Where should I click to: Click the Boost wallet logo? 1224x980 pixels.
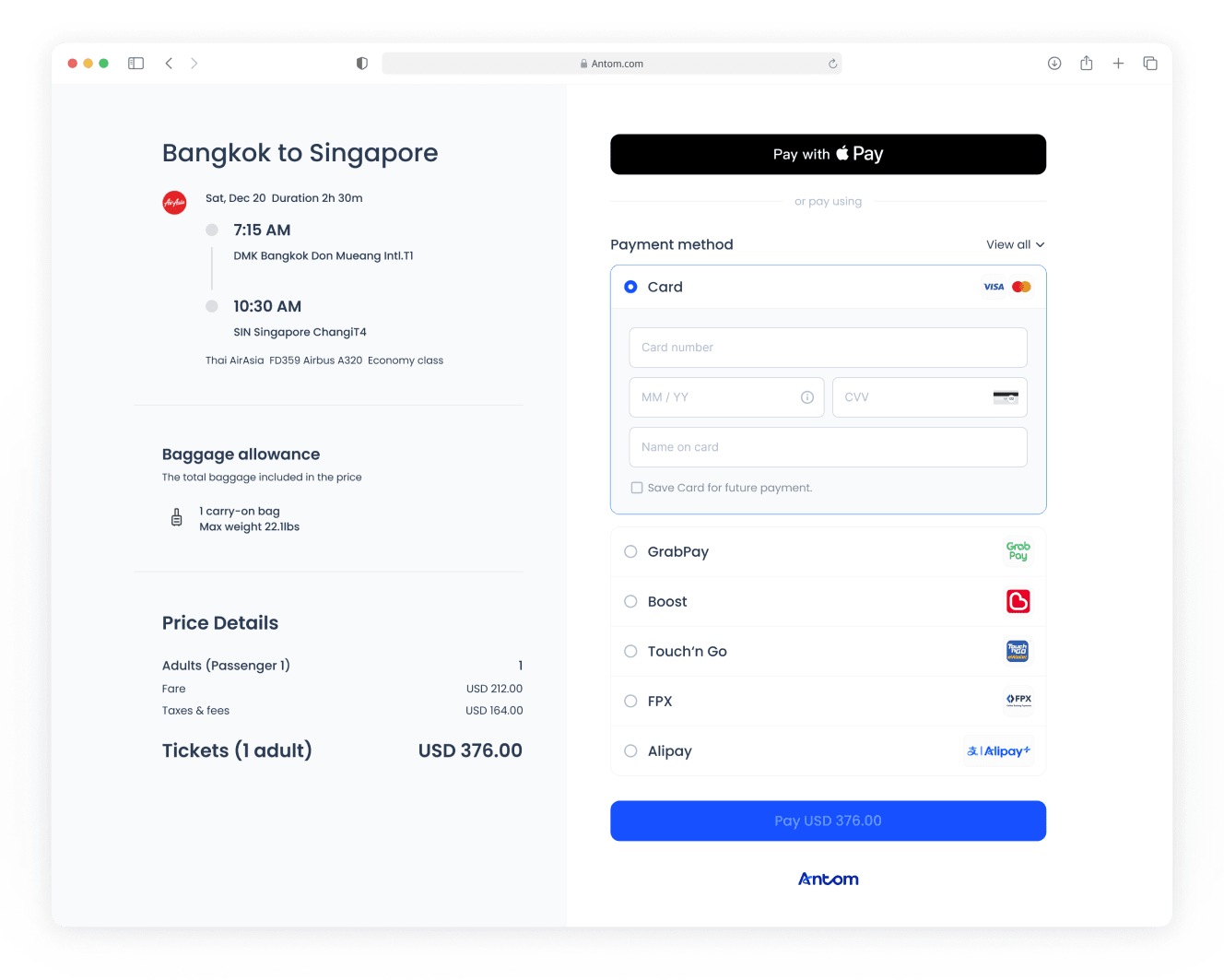[x=1018, y=601]
